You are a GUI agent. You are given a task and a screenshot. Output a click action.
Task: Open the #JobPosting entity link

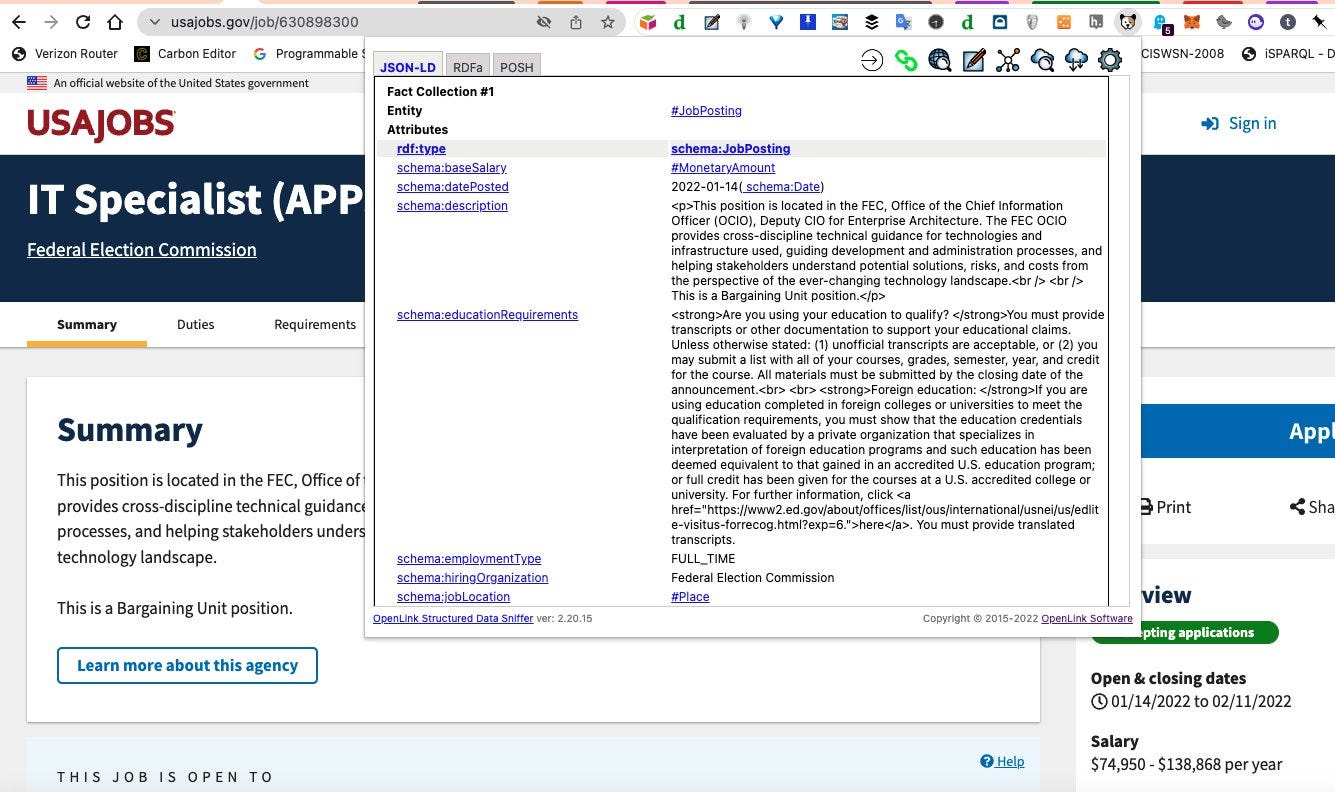[706, 111]
